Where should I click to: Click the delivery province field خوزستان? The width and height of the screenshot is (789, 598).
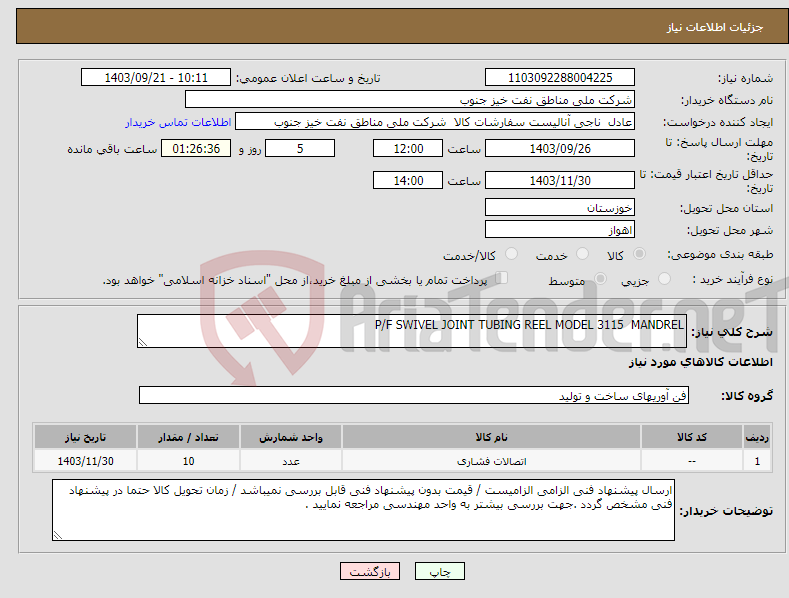[x=560, y=207]
